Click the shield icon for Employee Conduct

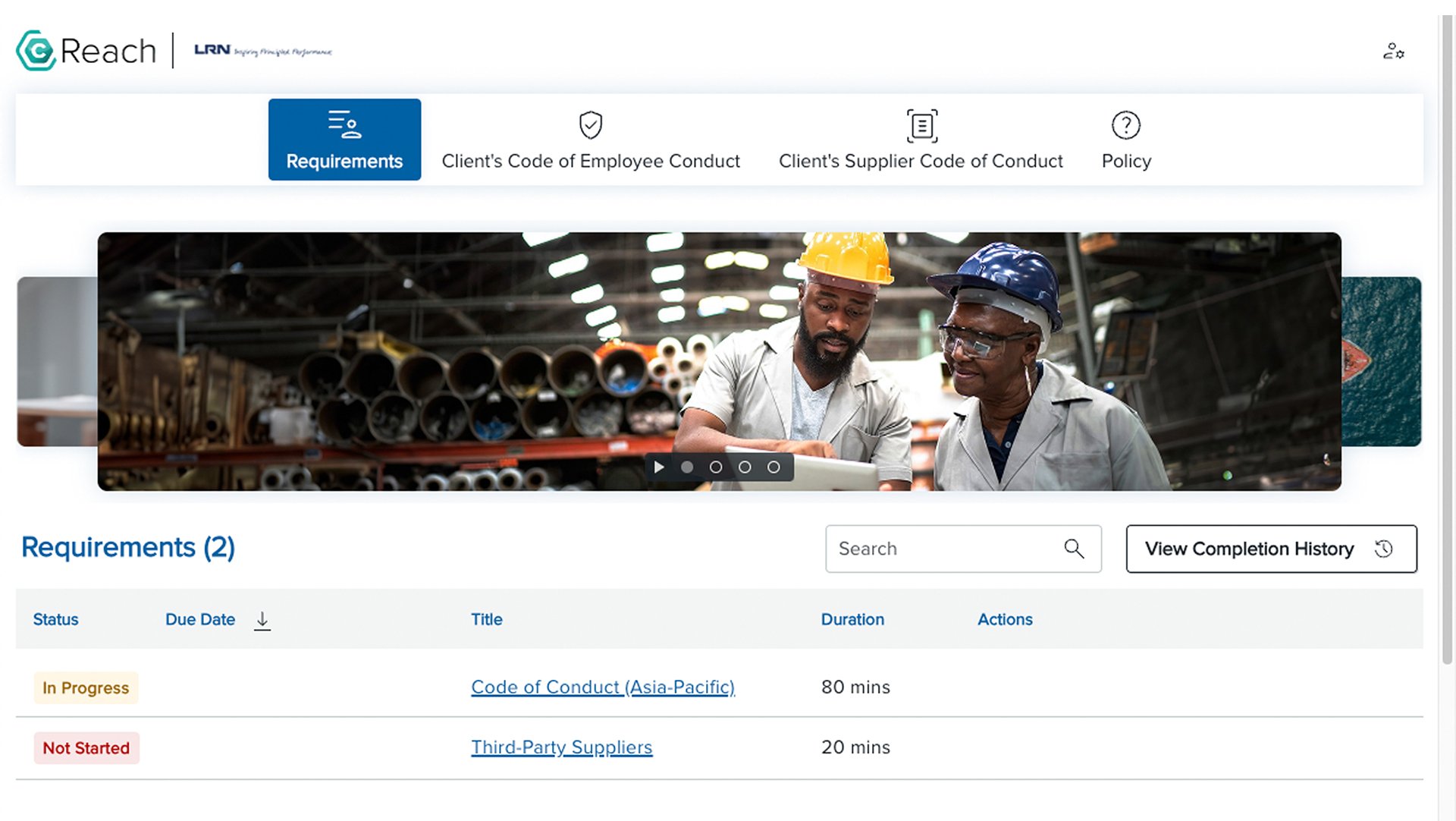590,125
